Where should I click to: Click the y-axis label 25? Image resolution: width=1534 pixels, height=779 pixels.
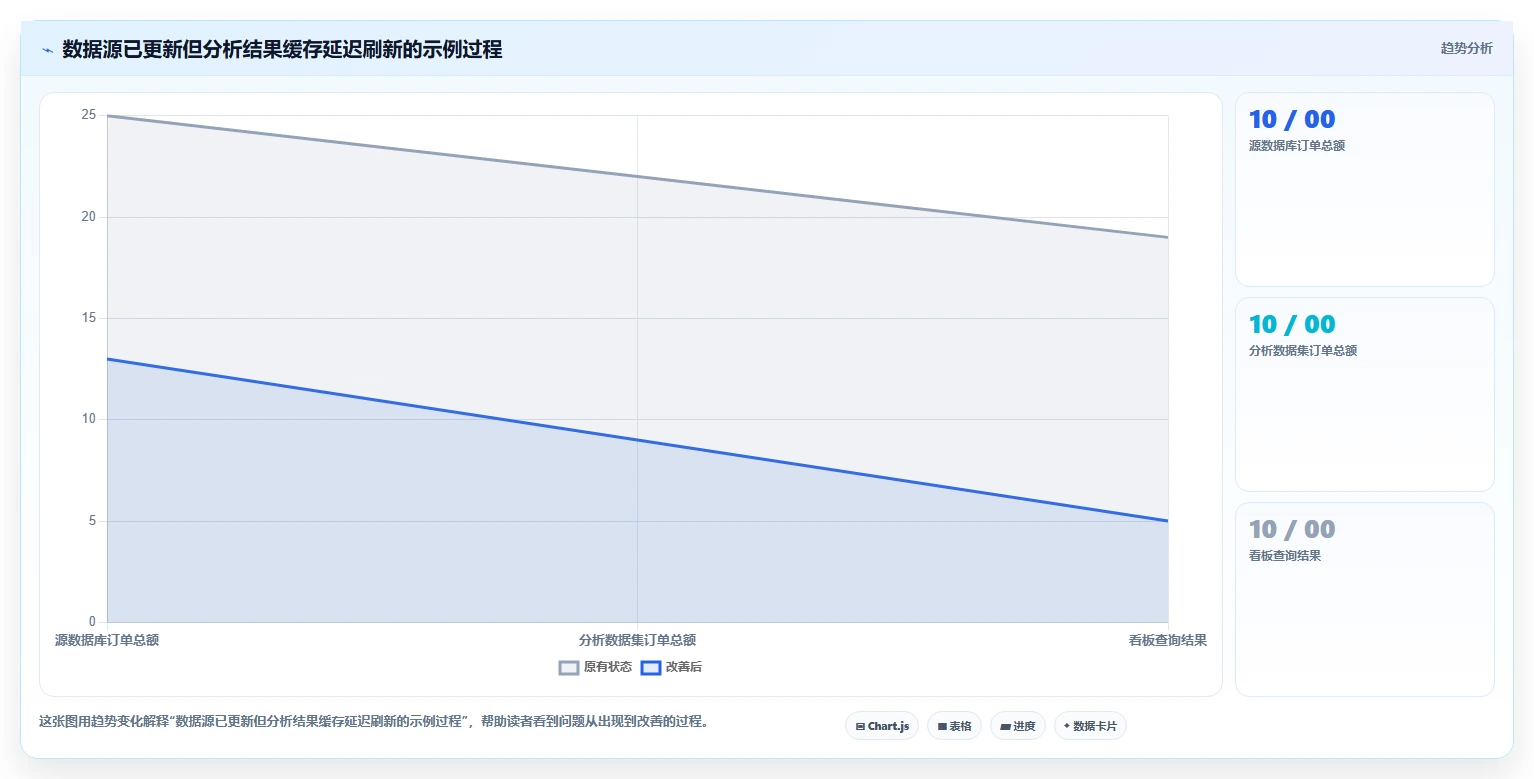pos(89,115)
